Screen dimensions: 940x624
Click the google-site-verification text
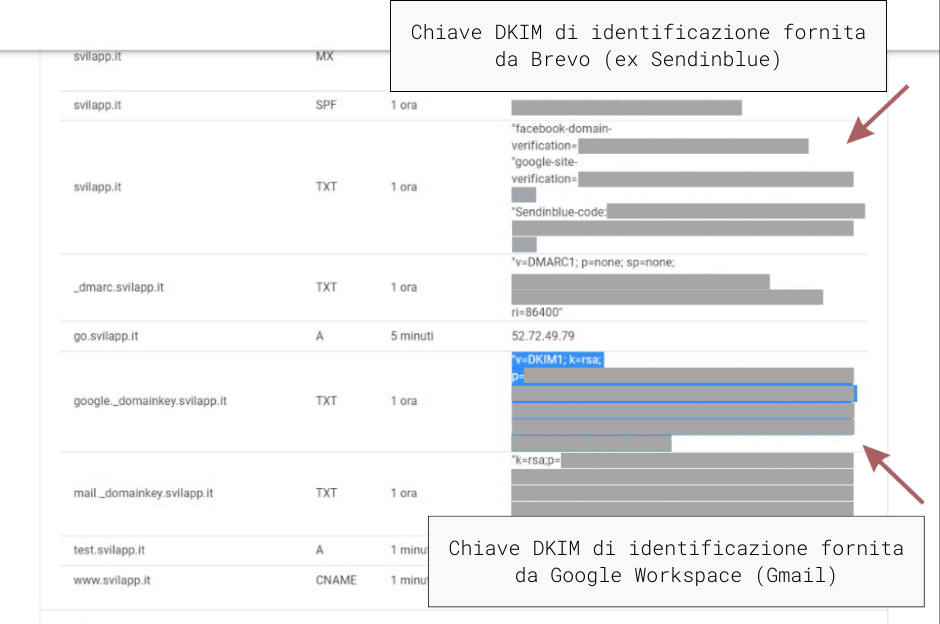click(545, 161)
